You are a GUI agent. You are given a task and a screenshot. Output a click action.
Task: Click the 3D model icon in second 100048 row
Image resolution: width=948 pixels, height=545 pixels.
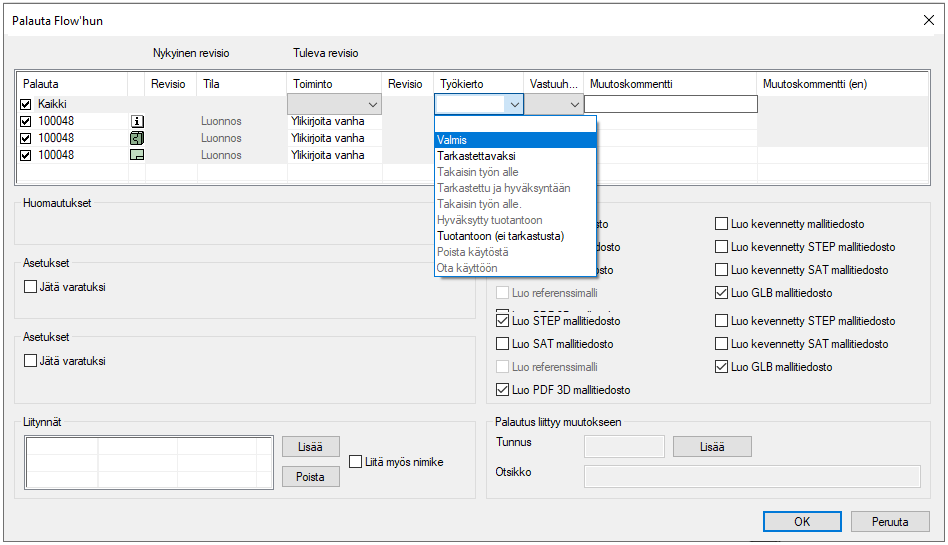click(x=138, y=138)
